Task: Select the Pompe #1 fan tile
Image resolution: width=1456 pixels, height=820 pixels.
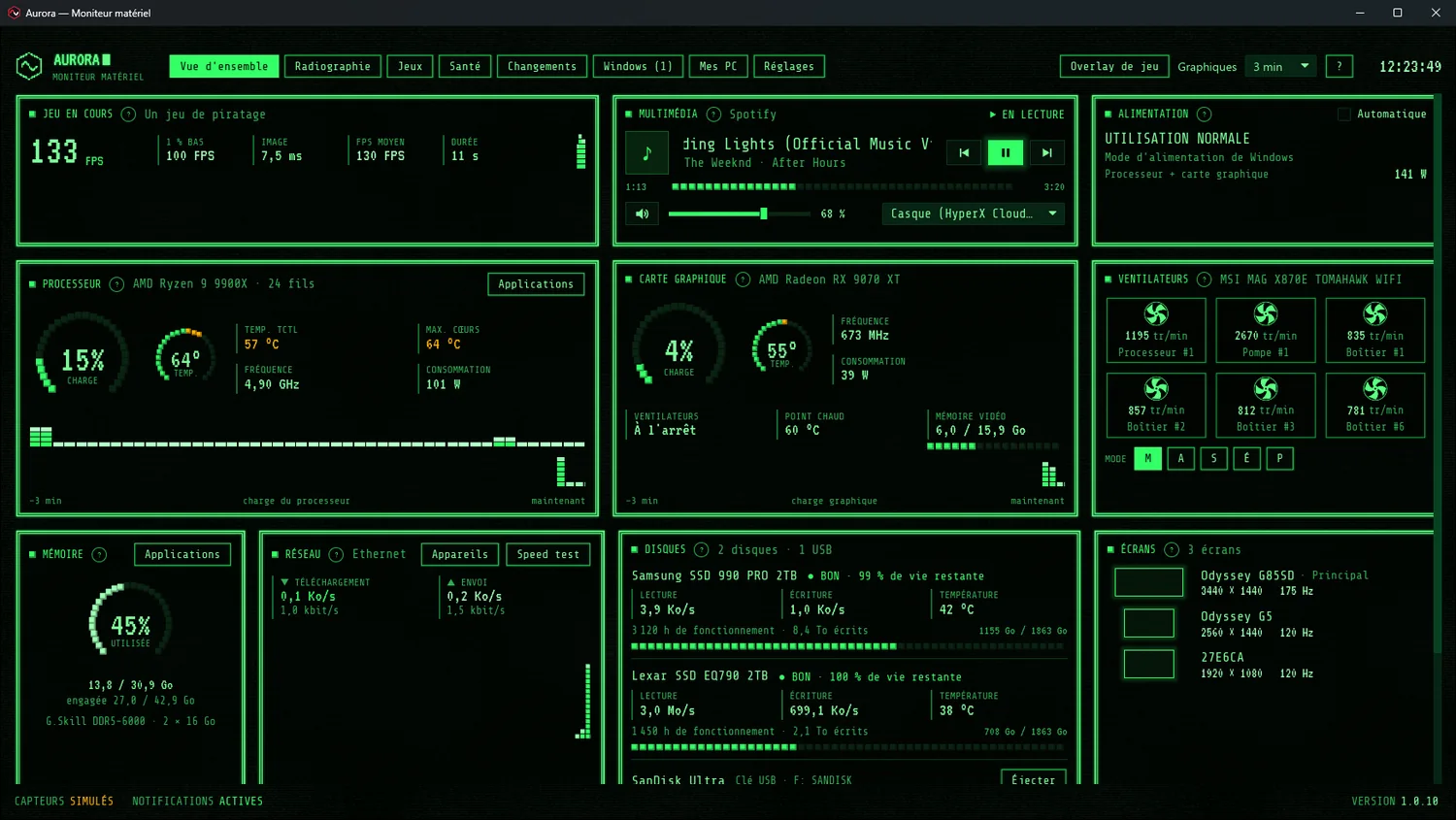Action: tap(1266, 330)
